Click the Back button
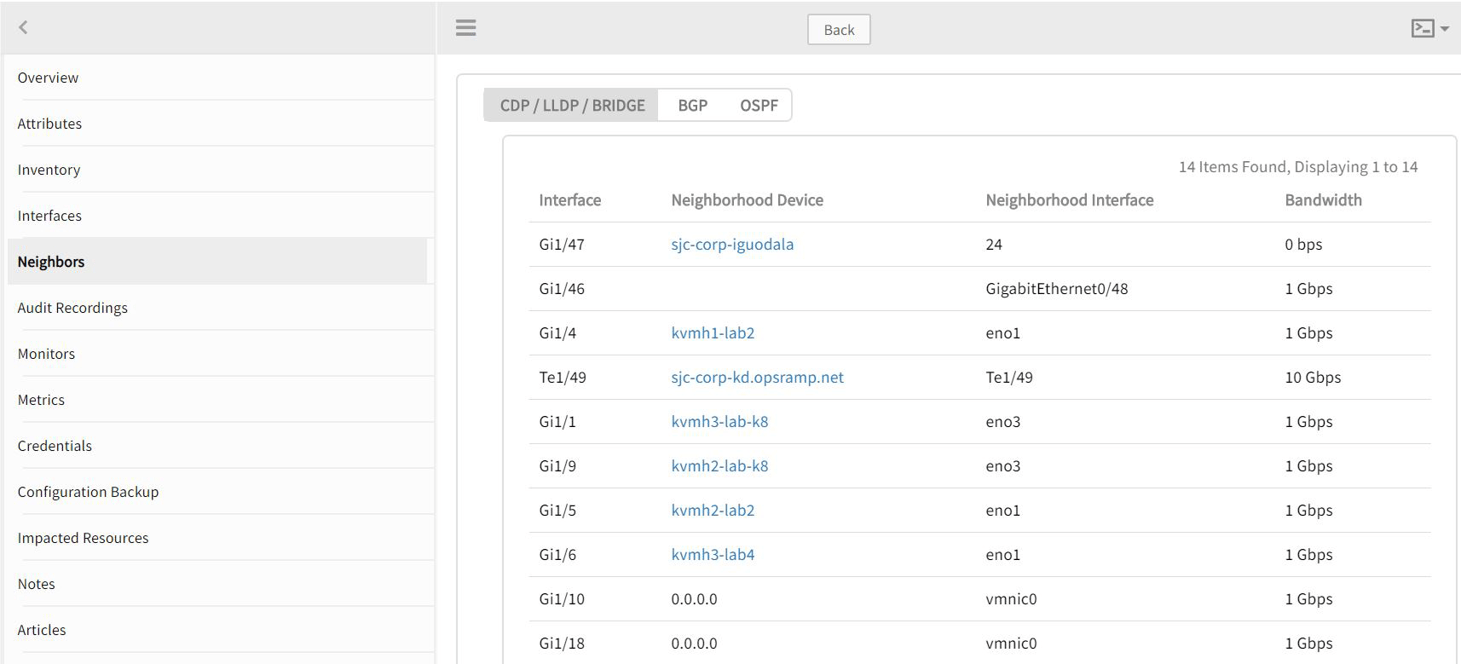Screen dimensions: 1461x664 pos(839,30)
